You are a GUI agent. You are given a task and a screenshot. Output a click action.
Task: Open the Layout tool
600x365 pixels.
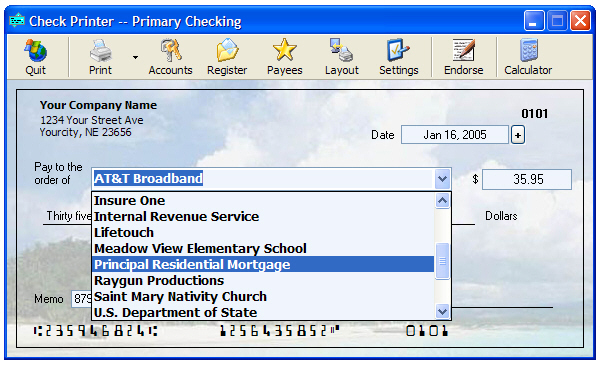[x=342, y=57]
